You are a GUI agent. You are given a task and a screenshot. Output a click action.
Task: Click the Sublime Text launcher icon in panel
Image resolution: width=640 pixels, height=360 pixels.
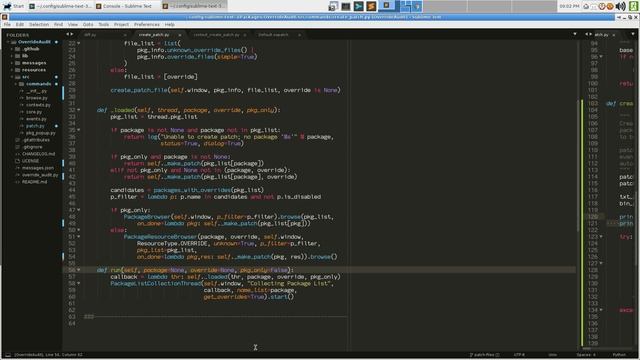click(x=371, y=6)
